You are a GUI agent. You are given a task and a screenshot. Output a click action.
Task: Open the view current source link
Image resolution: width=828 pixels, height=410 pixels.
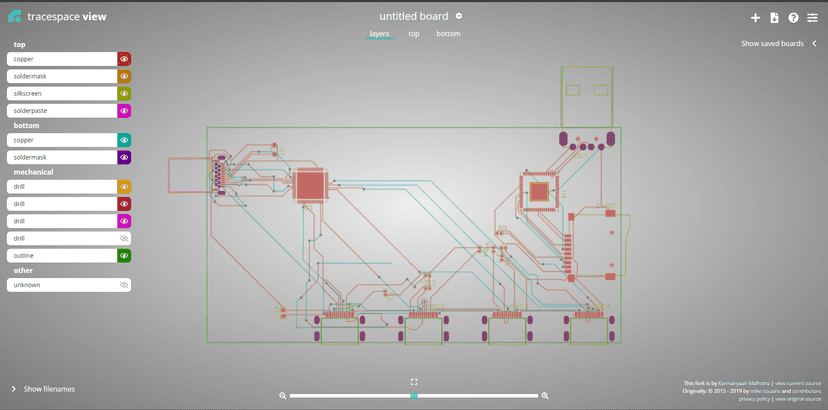point(797,383)
